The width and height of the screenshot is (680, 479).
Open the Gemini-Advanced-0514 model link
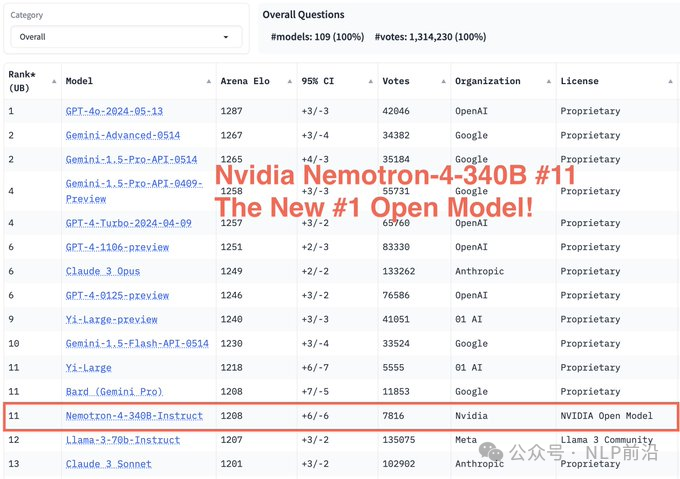point(123,136)
